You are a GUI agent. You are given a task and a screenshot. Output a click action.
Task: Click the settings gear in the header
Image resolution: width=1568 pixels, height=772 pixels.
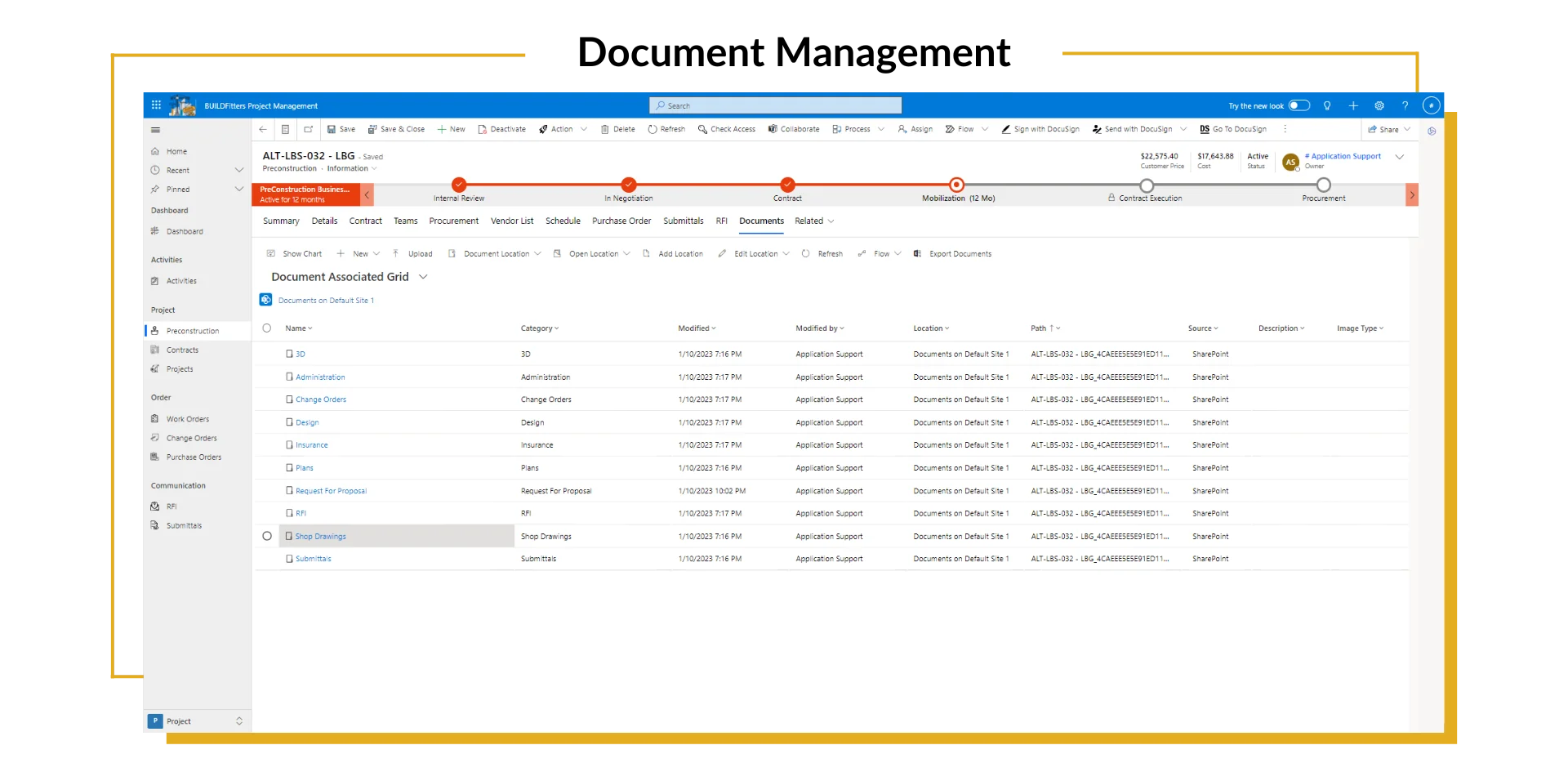pyautogui.click(x=1379, y=105)
